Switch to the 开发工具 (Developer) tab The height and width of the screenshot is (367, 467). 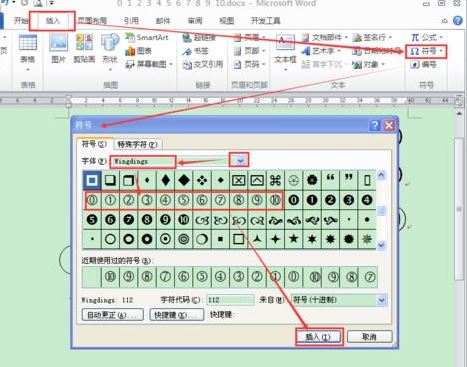tap(266, 21)
